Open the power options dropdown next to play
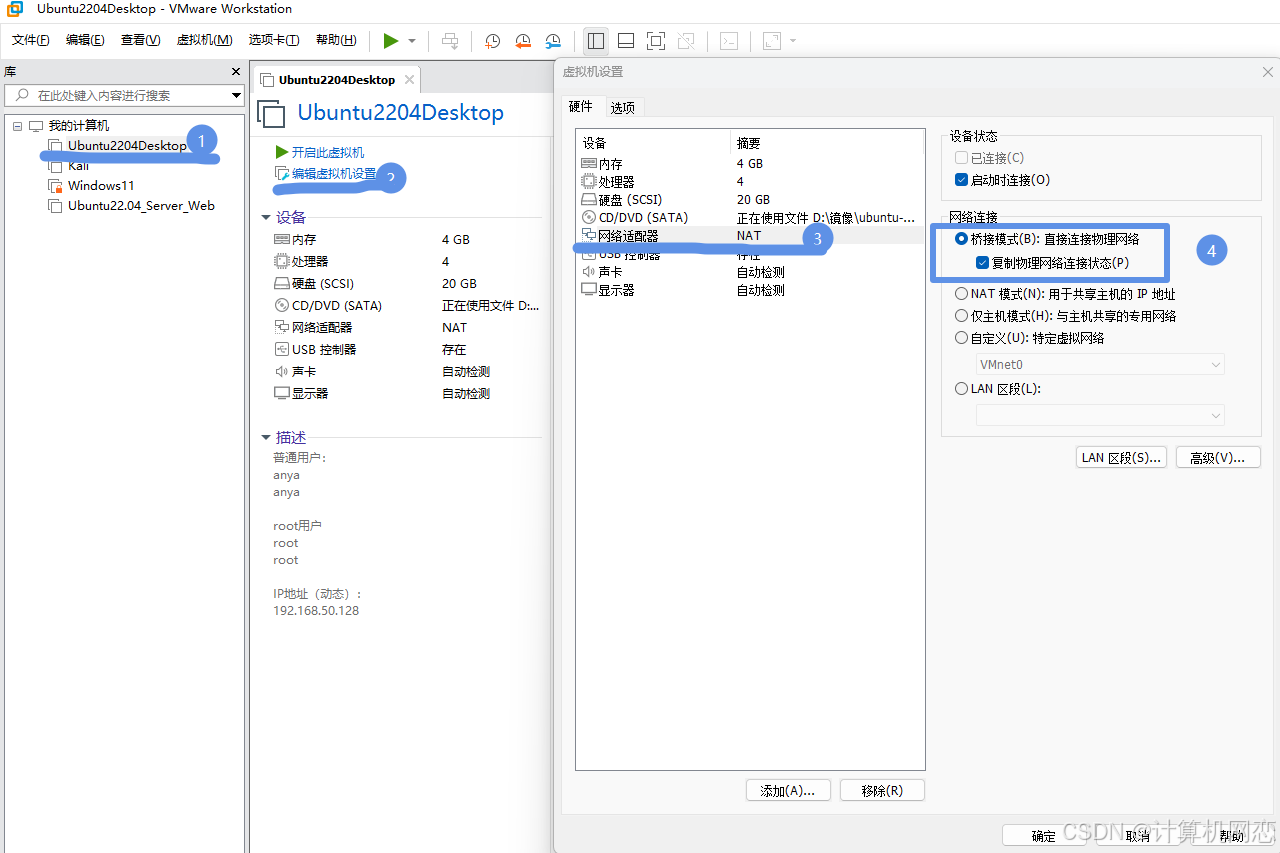This screenshot has height=853, width=1280. pos(412,41)
